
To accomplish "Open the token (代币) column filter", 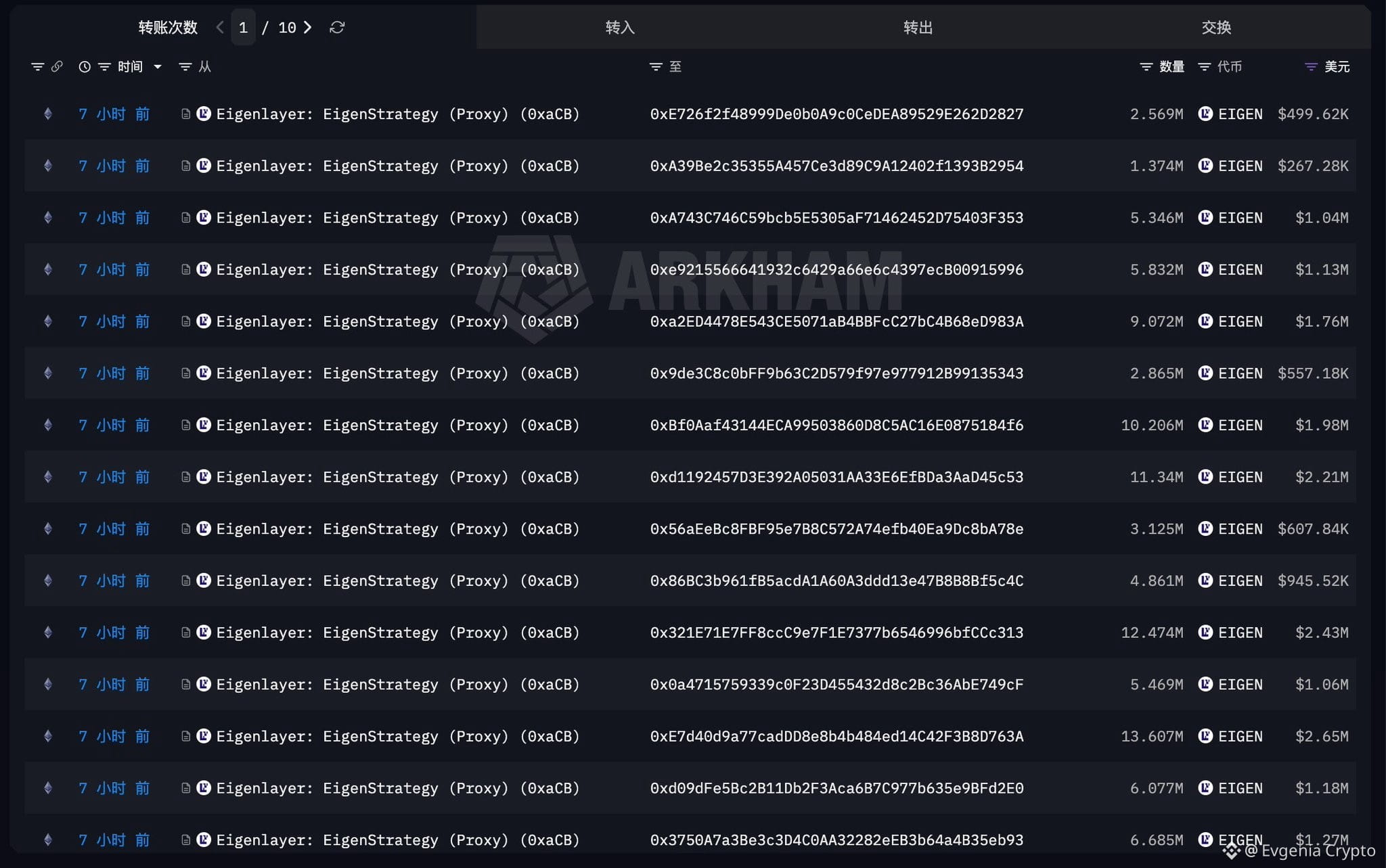I will pos(1204,66).
